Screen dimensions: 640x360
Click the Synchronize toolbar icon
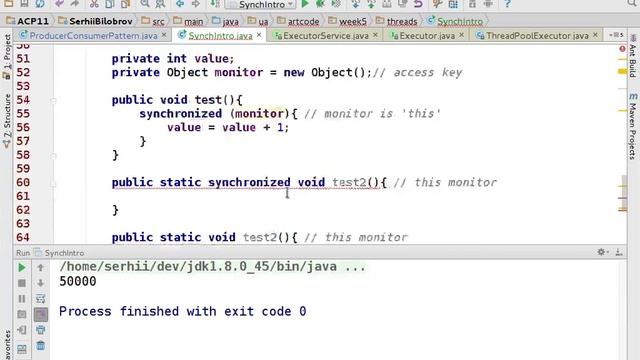click(40, 4)
